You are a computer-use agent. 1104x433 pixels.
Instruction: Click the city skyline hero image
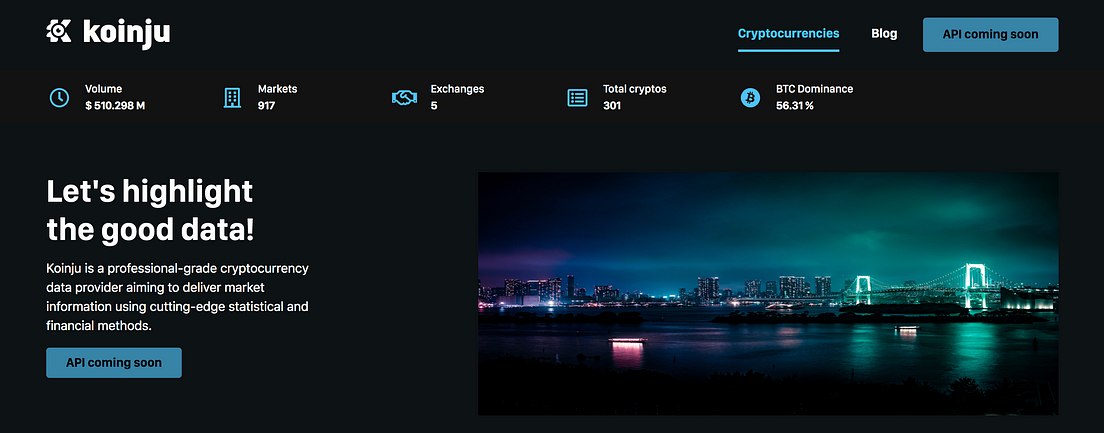tap(768, 294)
